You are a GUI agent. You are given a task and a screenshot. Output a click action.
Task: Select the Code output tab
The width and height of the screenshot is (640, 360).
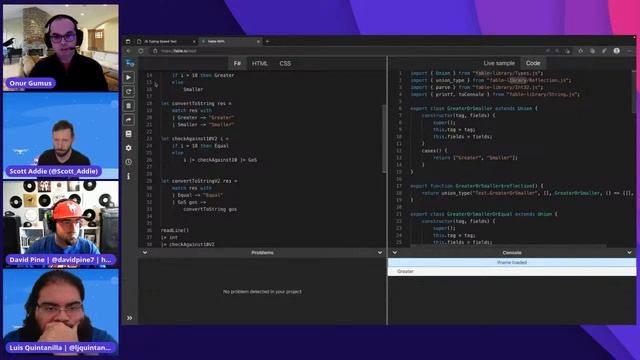click(x=533, y=63)
